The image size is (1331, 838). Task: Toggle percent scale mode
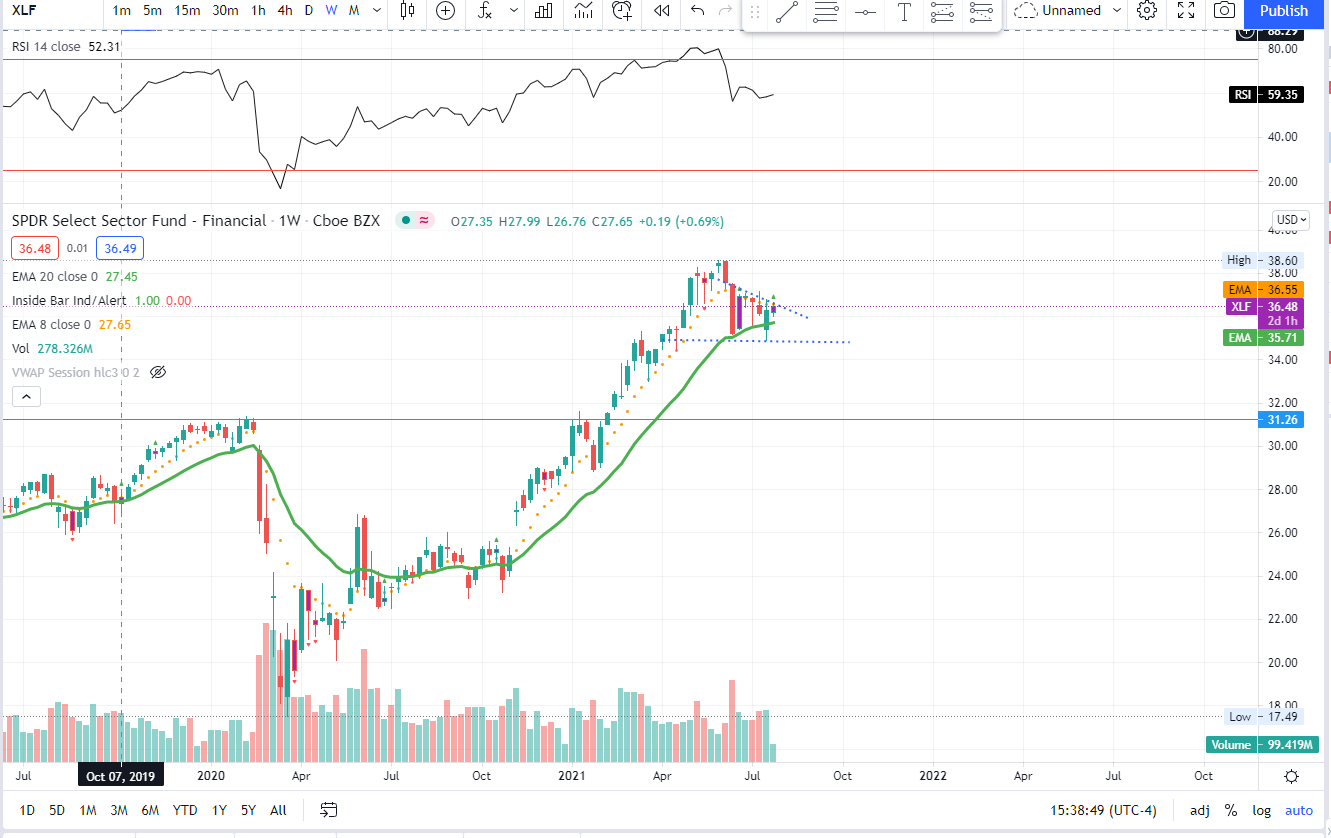pos(1231,810)
